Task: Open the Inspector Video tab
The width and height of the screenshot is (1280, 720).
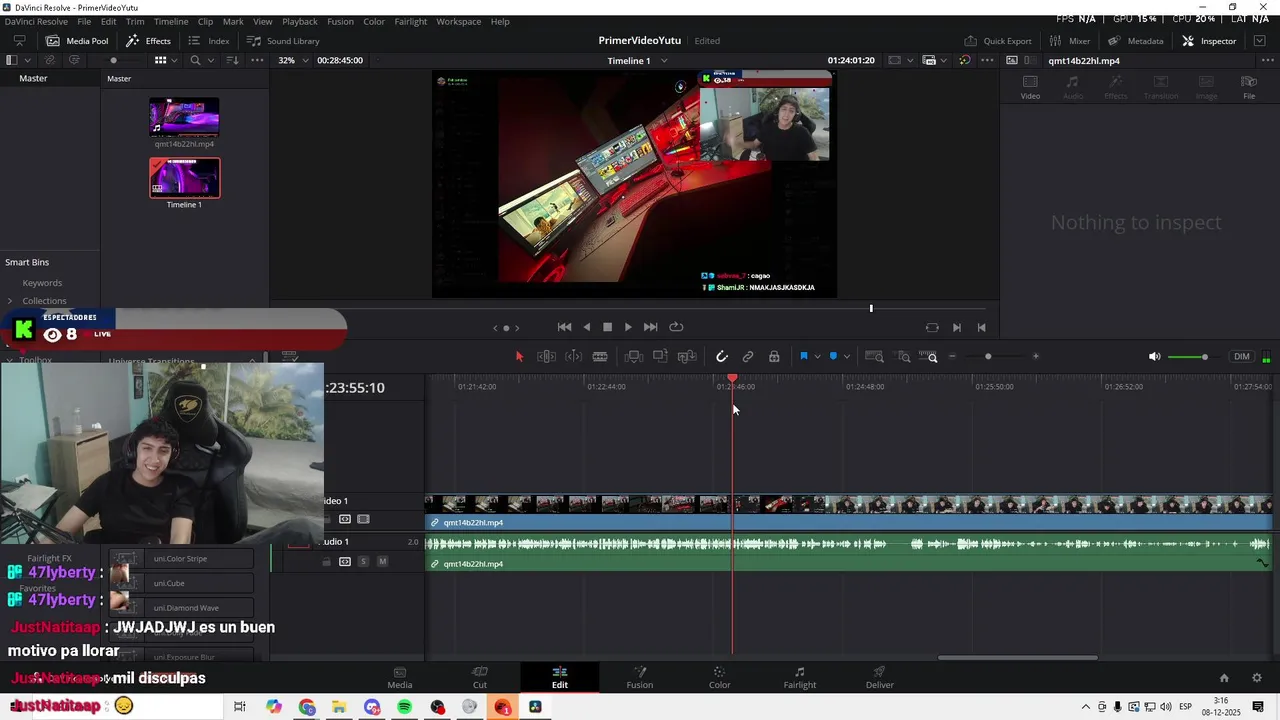Action: [1030, 88]
